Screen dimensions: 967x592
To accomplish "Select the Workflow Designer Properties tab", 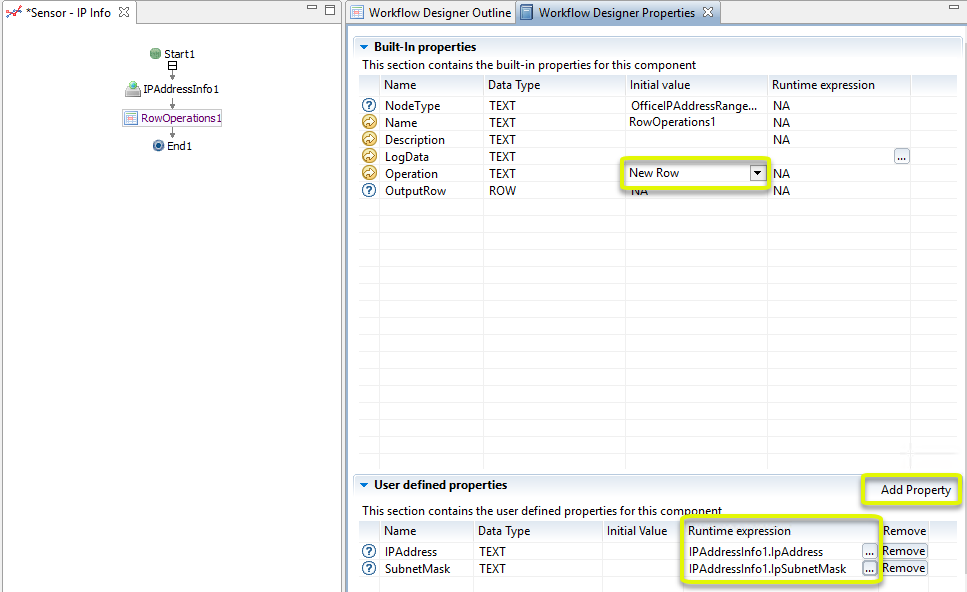I will [617, 12].
